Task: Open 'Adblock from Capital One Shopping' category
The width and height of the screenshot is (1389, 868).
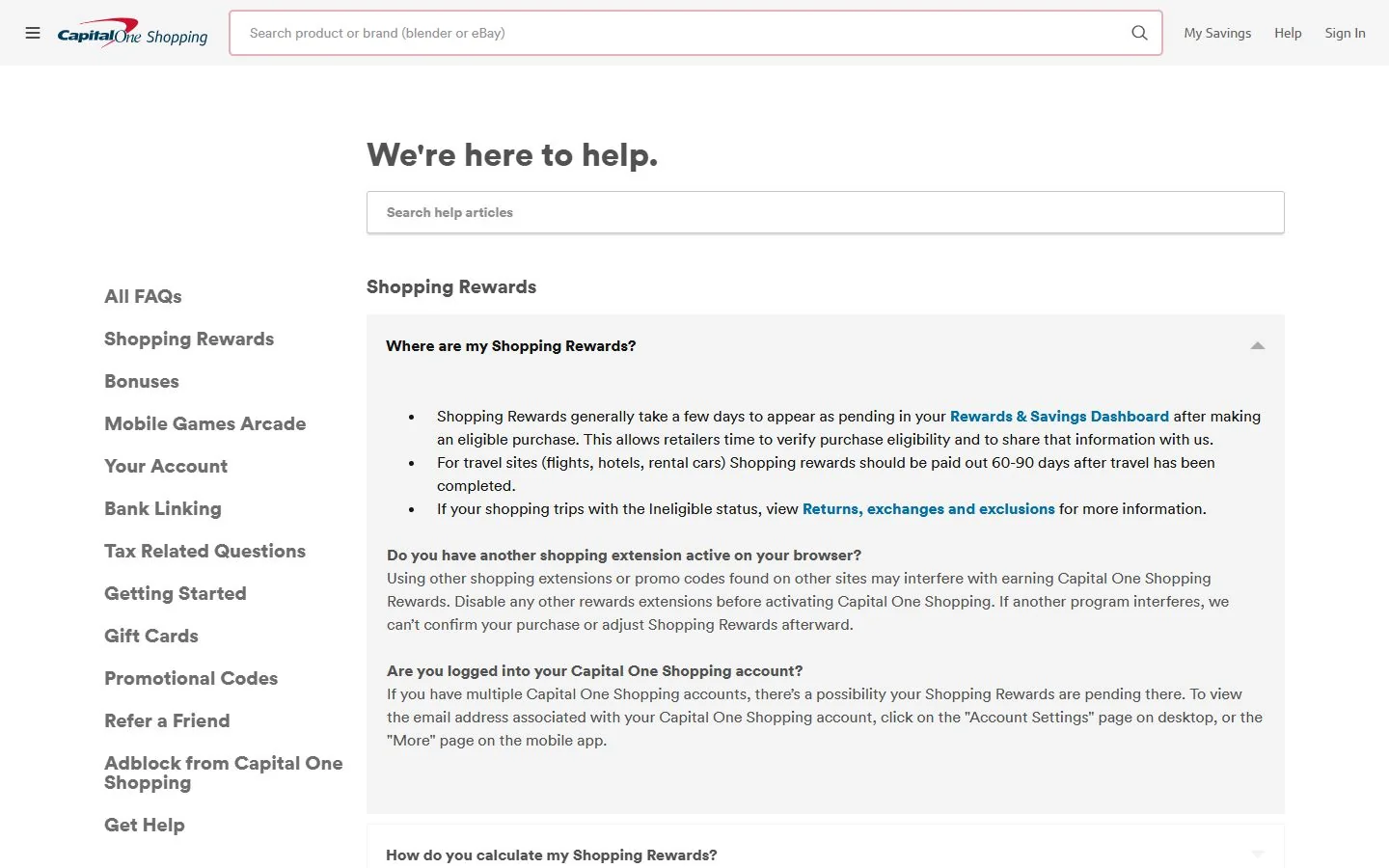Action: 223,773
